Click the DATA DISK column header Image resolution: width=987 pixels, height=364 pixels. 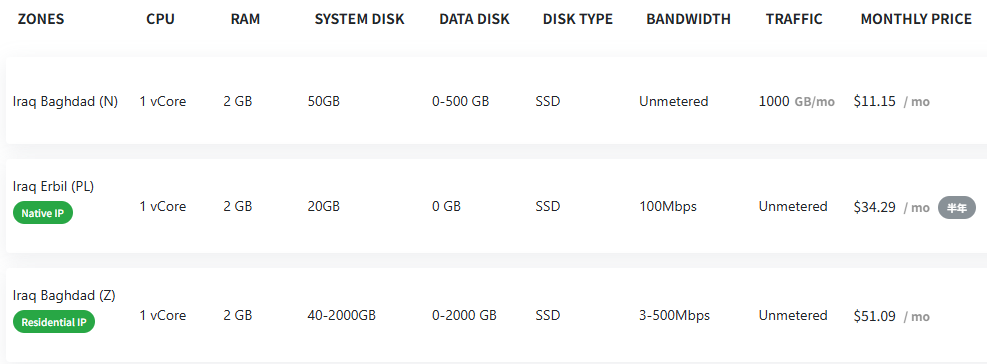coord(475,19)
